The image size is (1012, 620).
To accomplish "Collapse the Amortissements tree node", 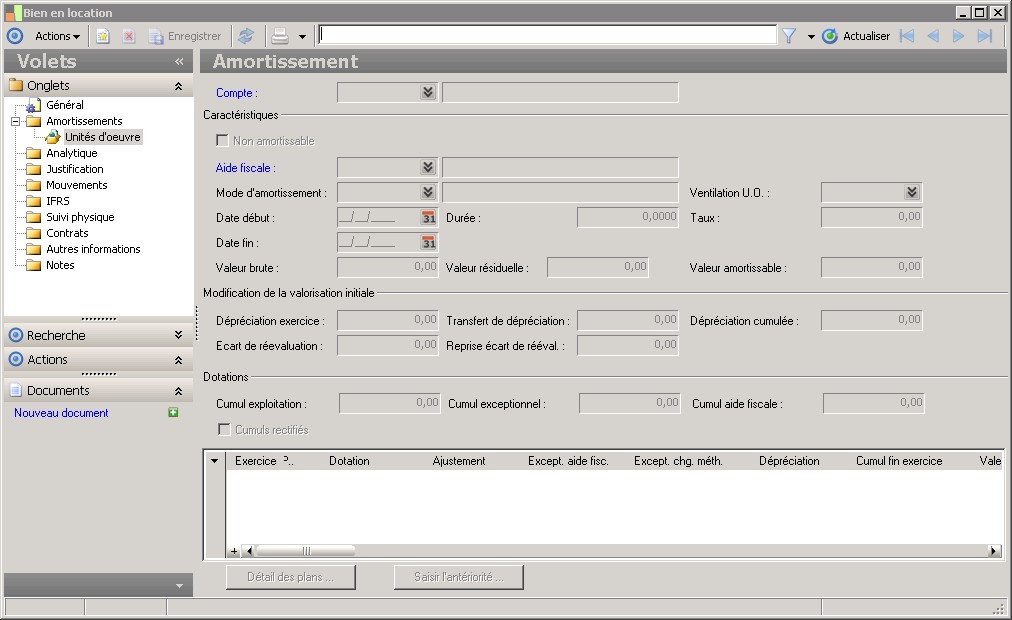I will (16, 121).
